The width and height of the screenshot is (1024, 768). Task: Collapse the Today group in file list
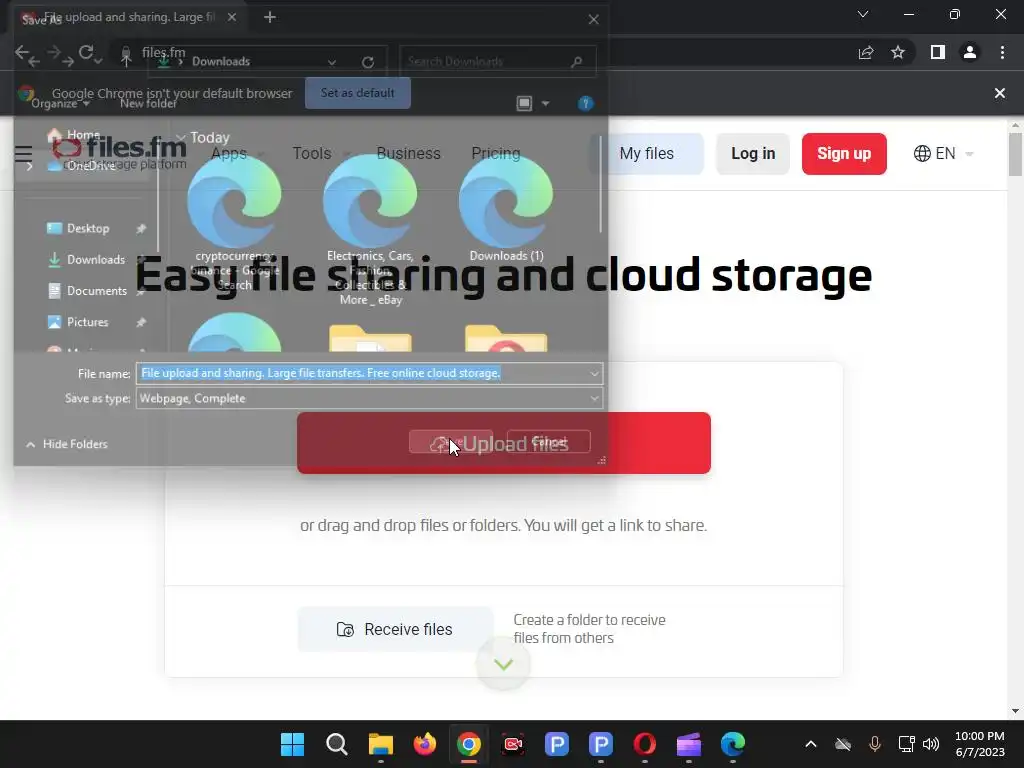tap(181, 137)
